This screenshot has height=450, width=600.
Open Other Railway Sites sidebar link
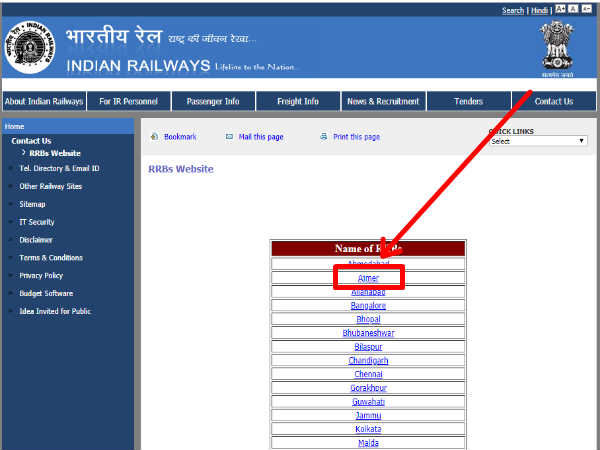[51, 186]
